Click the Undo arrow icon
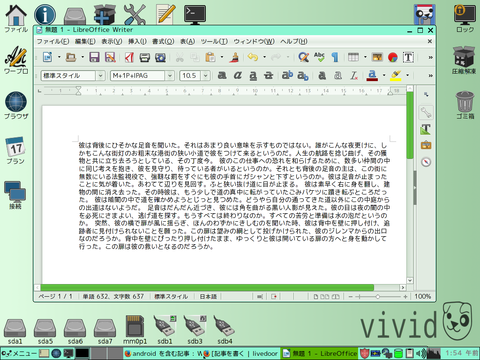This screenshot has height=360, width=480. click(253, 57)
